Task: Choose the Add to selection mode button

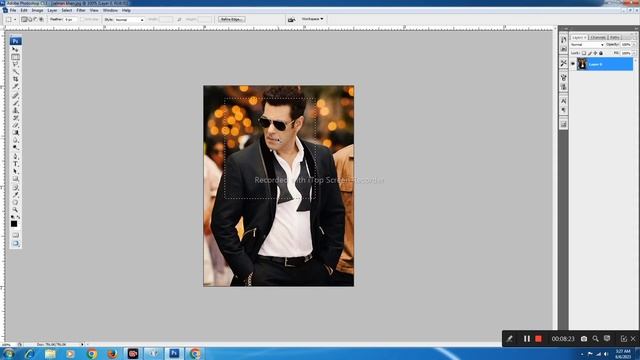Action: tap(30, 19)
